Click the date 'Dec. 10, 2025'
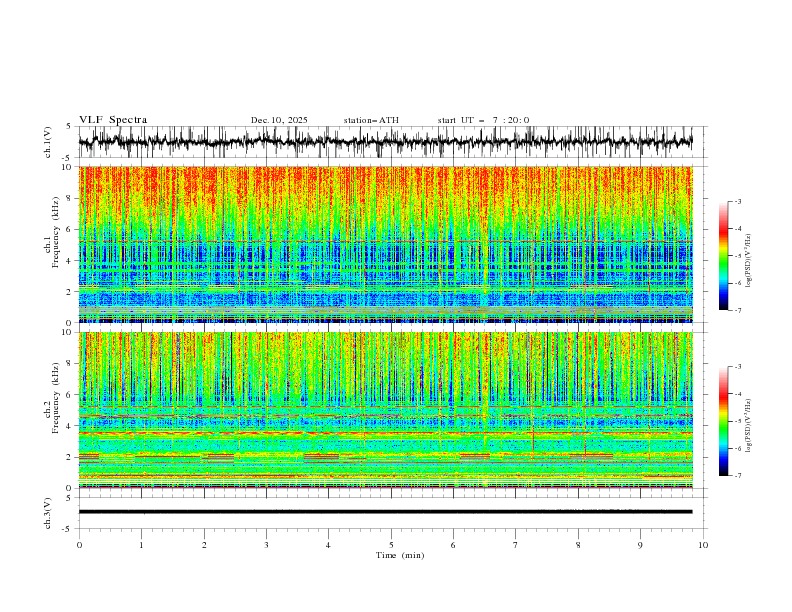The image size is (792, 612). point(279,120)
